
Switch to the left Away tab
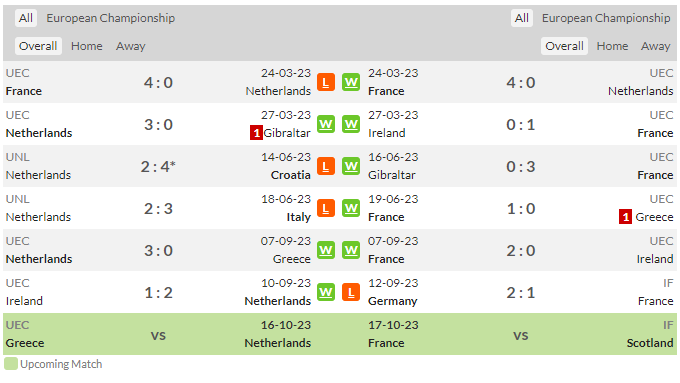click(x=131, y=46)
